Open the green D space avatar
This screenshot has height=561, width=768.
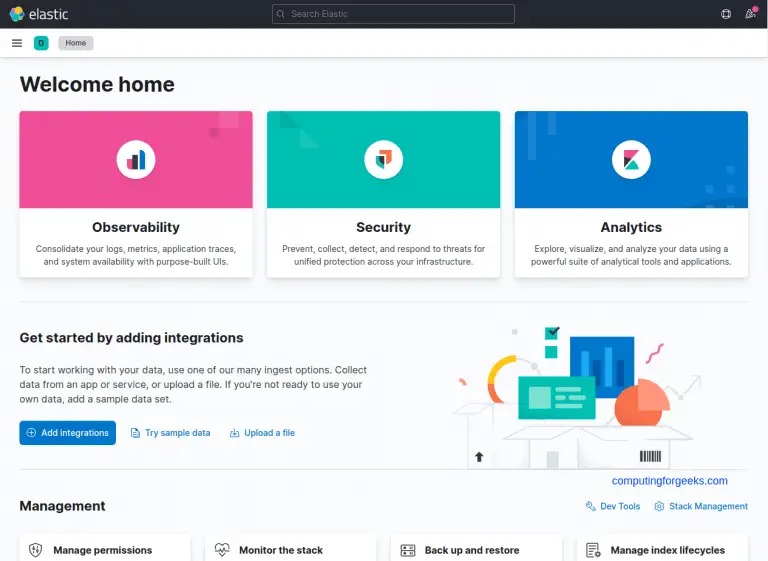41,43
